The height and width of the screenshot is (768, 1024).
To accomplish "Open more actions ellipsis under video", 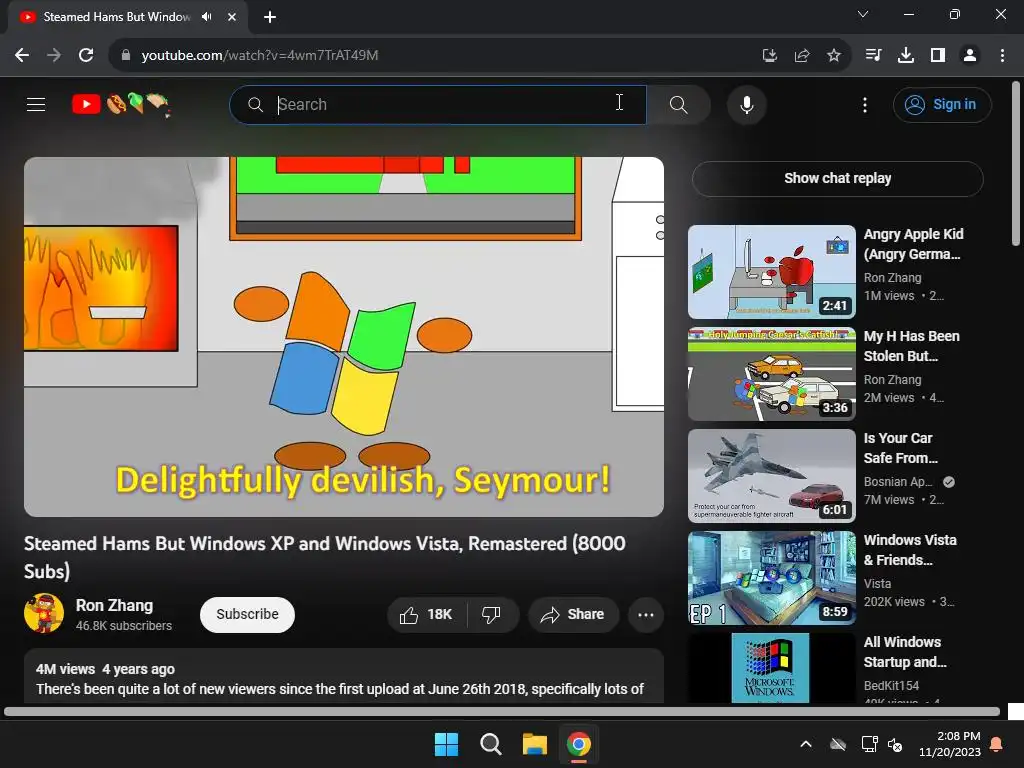I will pyautogui.click(x=646, y=615).
